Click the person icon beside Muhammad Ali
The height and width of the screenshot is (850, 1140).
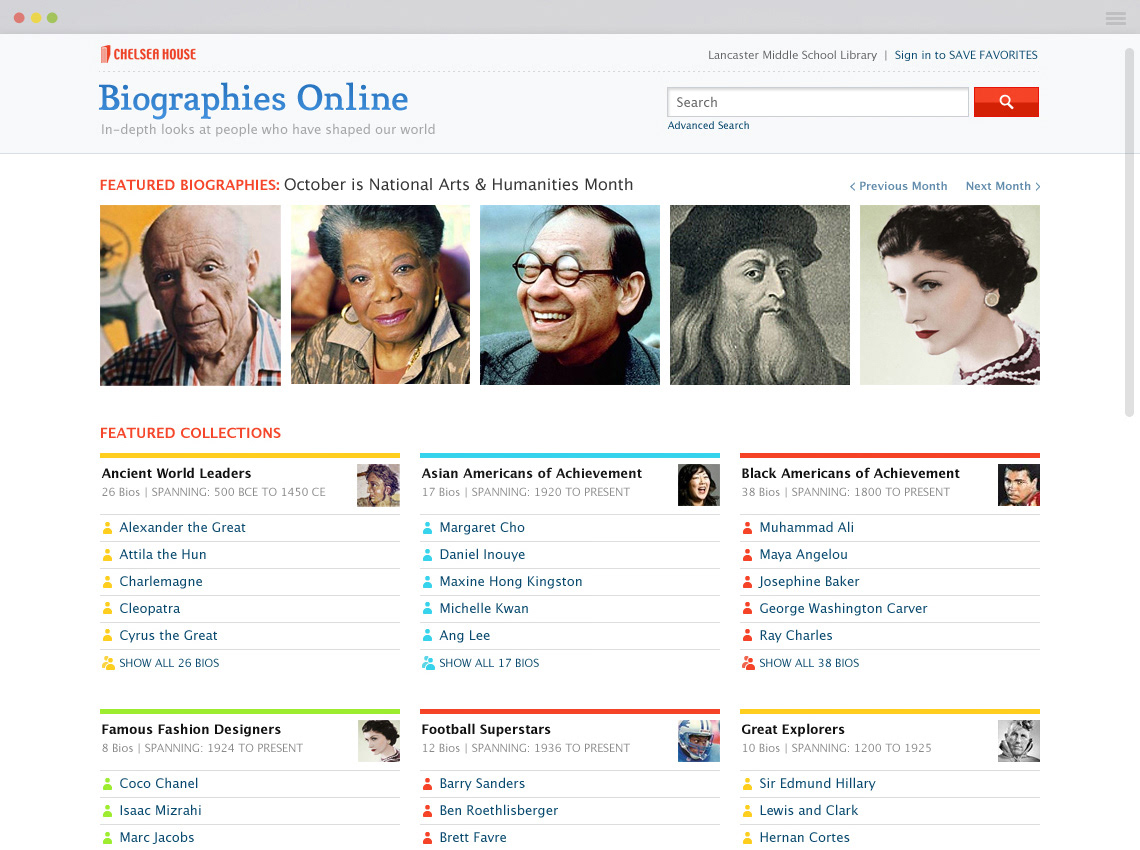(x=747, y=528)
